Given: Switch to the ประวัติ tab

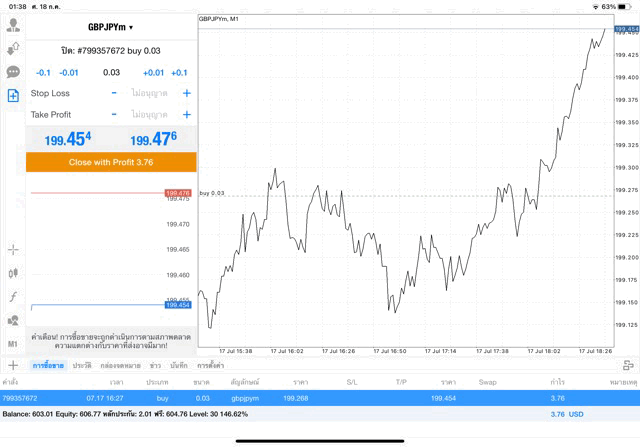Looking at the screenshot, I should [79, 366].
